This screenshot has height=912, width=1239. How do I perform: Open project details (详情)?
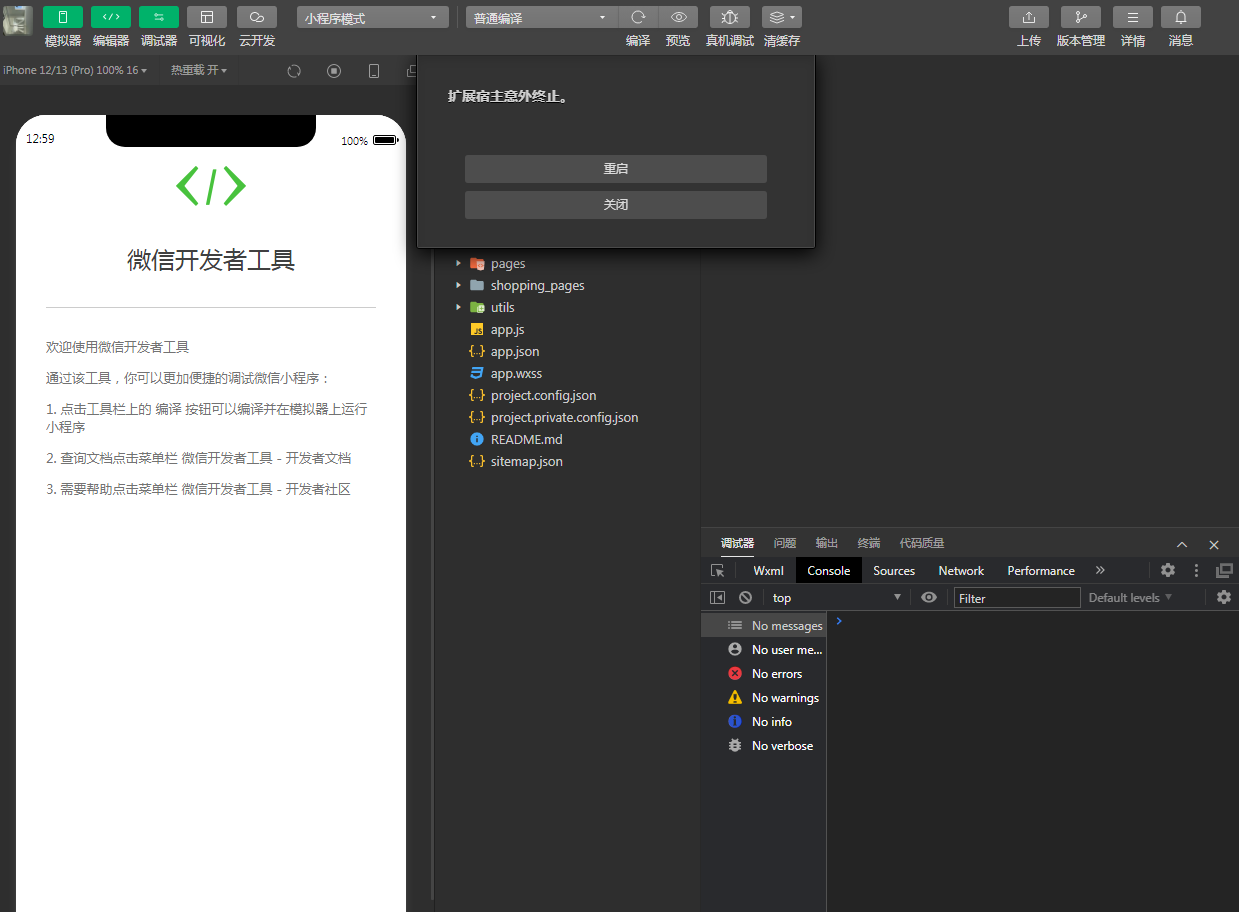1133,17
